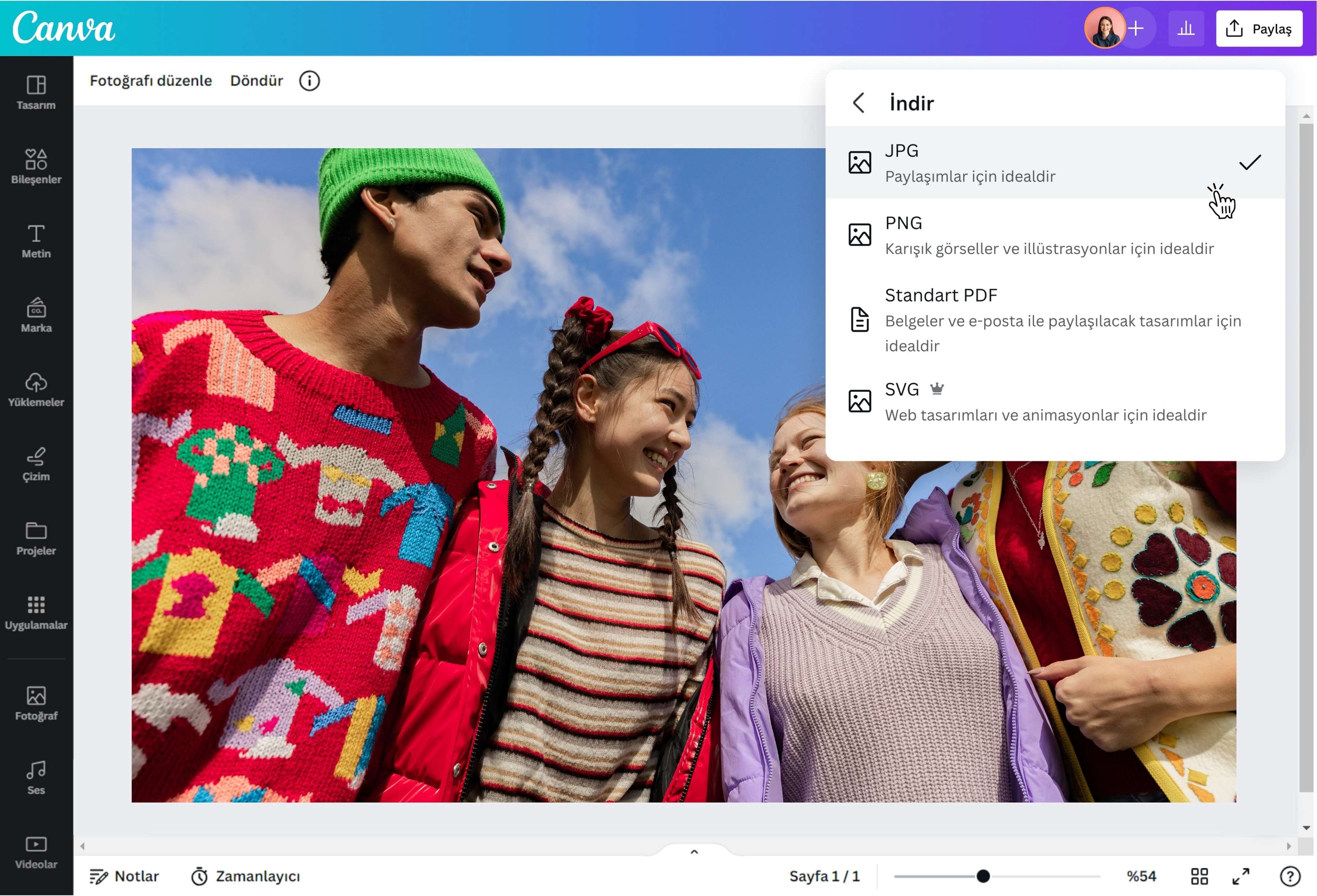
Task: Select the Çizim draw tool
Action: (36, 464)
